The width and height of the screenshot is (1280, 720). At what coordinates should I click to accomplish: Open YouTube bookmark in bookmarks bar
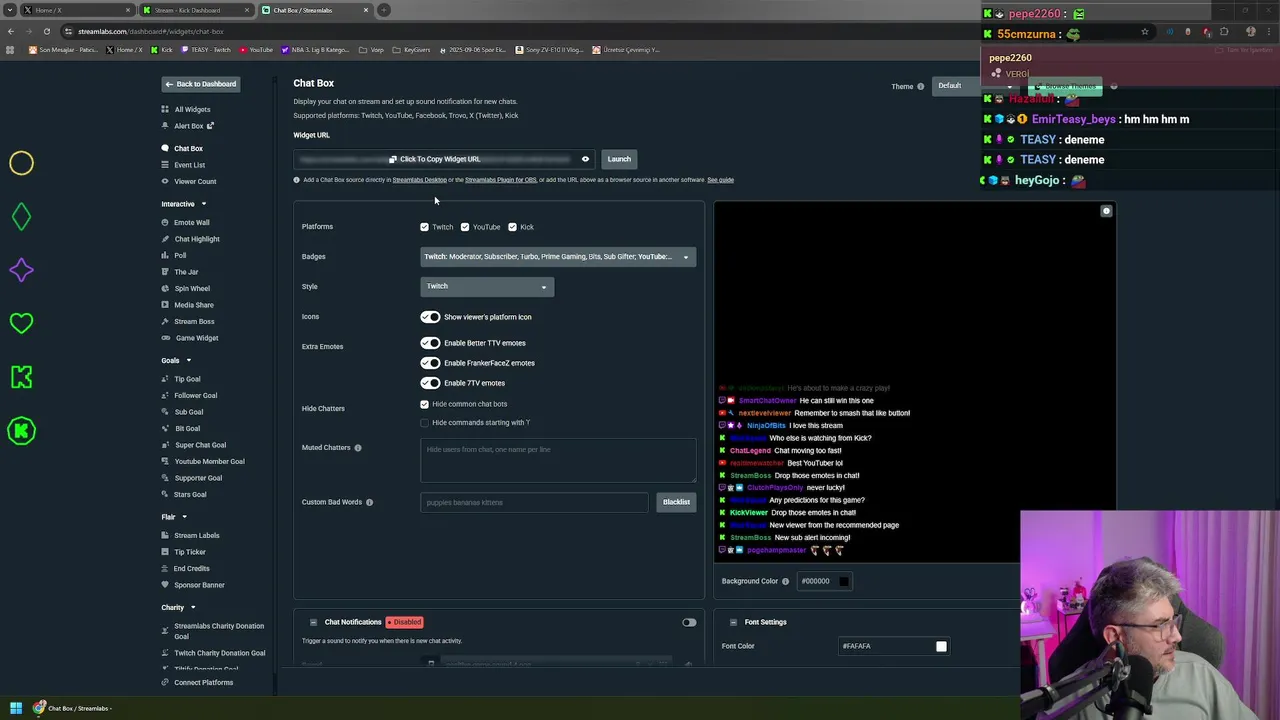click(x=256, y=50)
